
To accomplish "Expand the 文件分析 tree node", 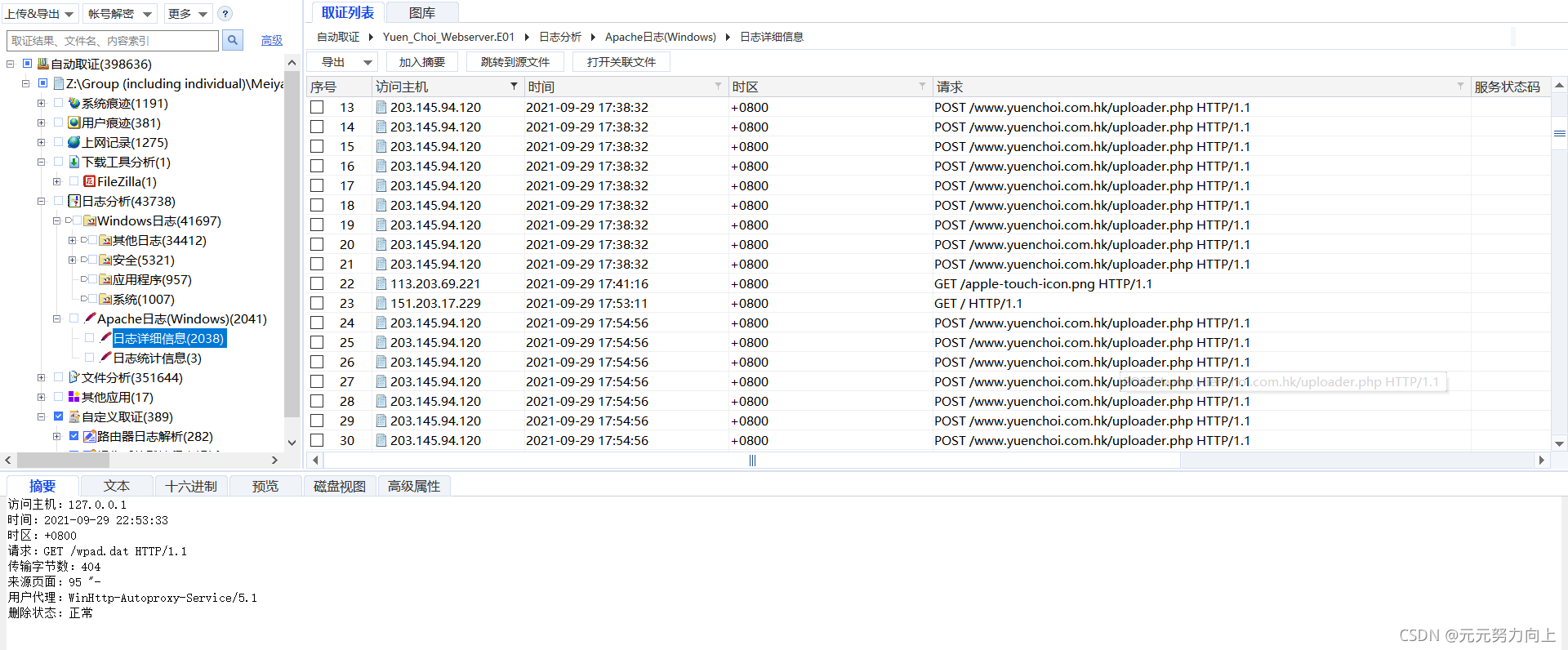I will (x=41, y=377).
